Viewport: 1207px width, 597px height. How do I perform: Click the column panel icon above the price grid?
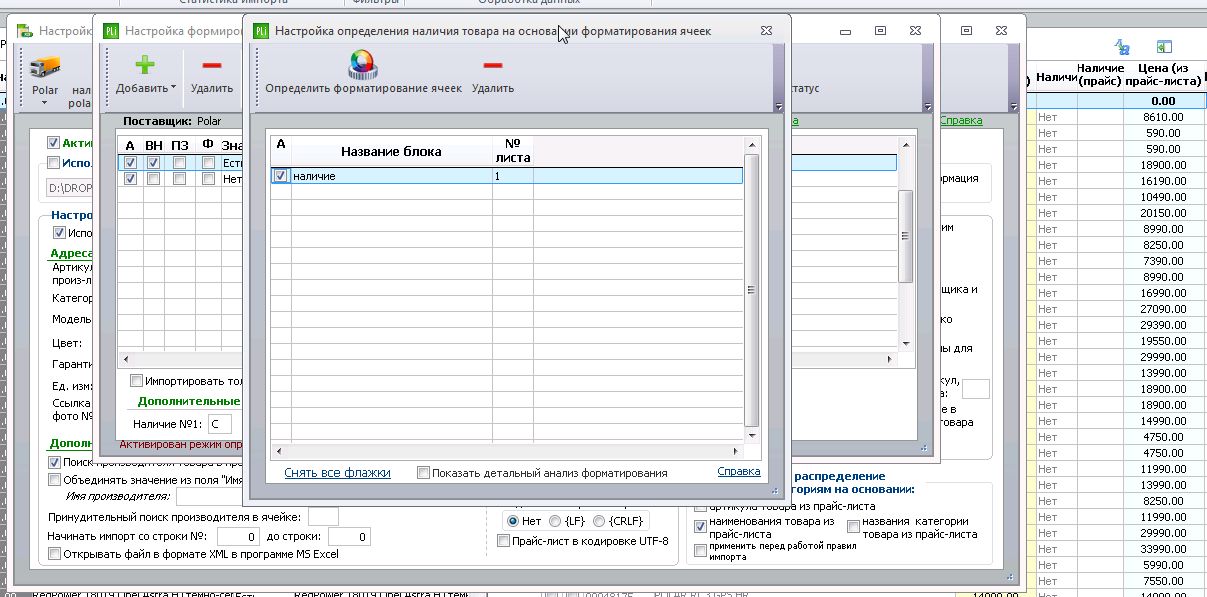coord(1164,47)
